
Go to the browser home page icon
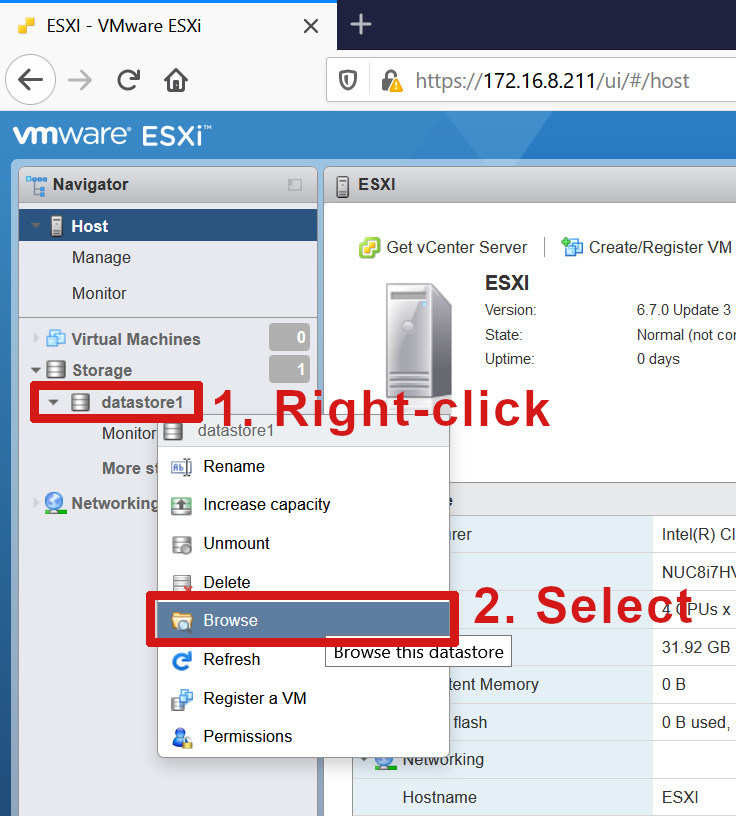[x=175, y=80]
